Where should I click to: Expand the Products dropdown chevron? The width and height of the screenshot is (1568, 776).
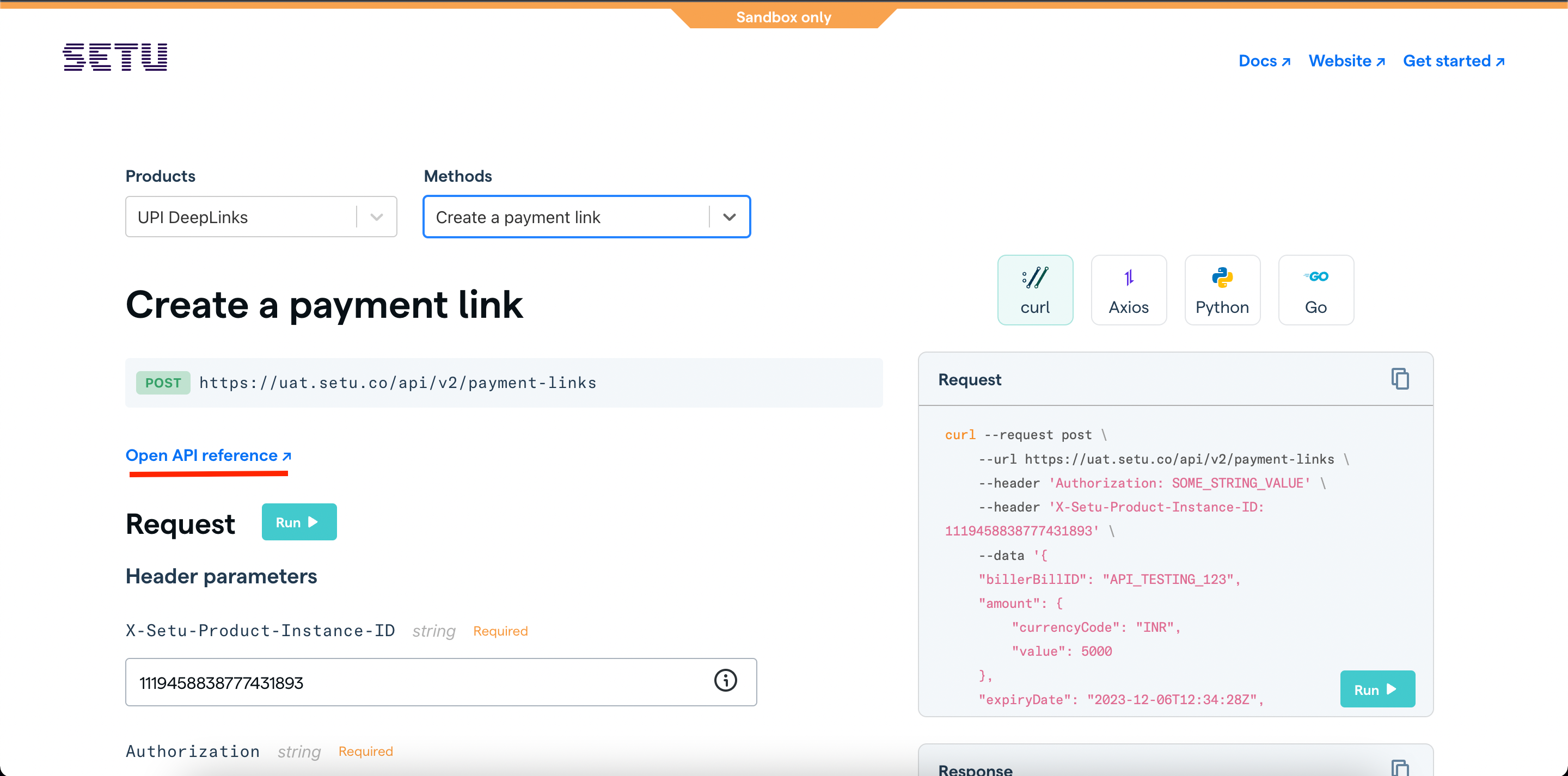click(377, 217)
